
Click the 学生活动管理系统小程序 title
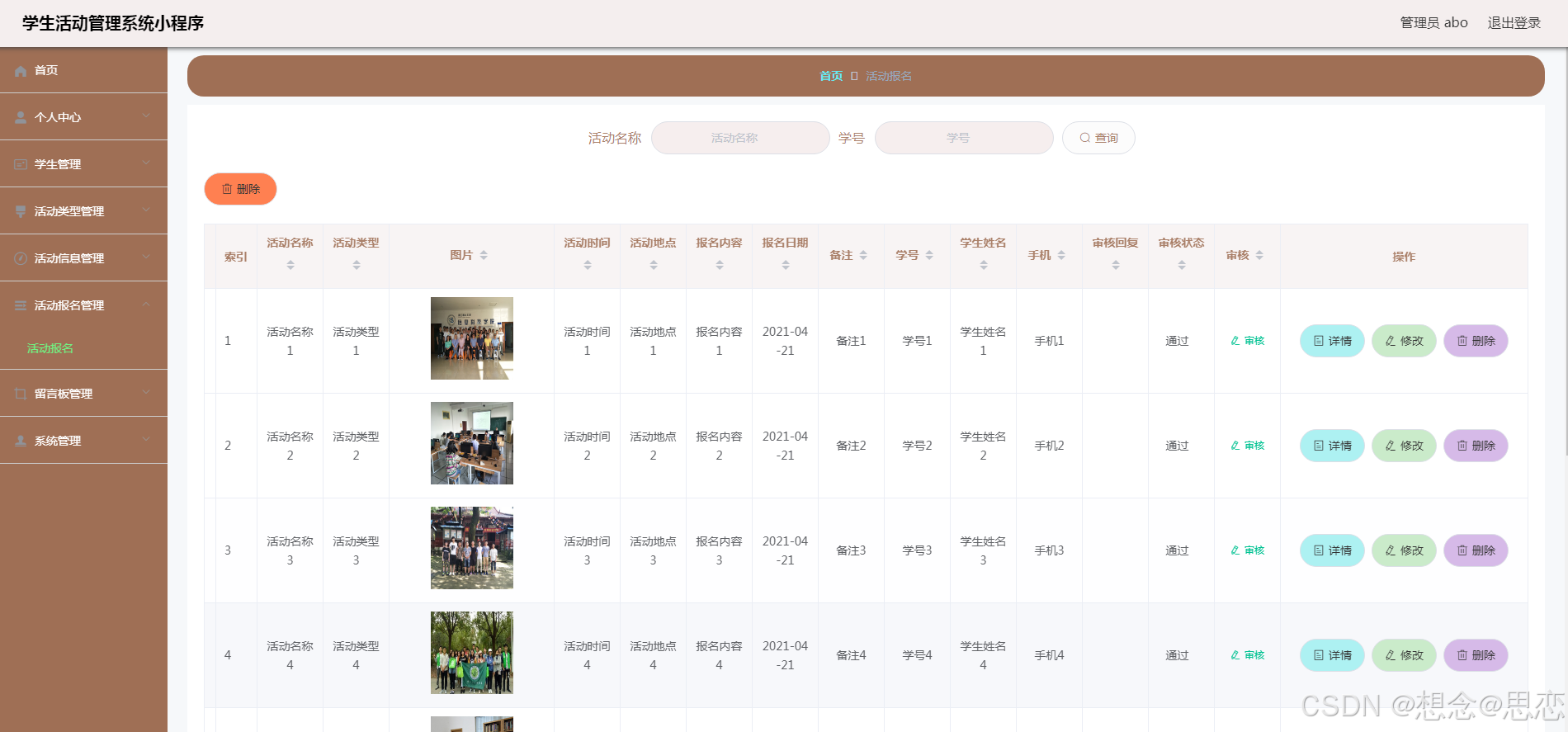(x=113, y=23)
